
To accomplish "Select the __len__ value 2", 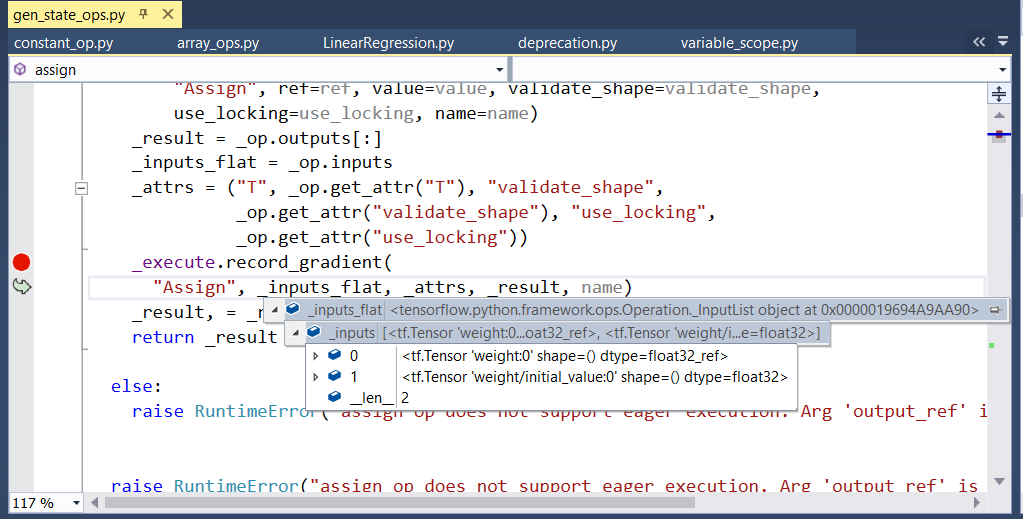I will coord(405,398).
